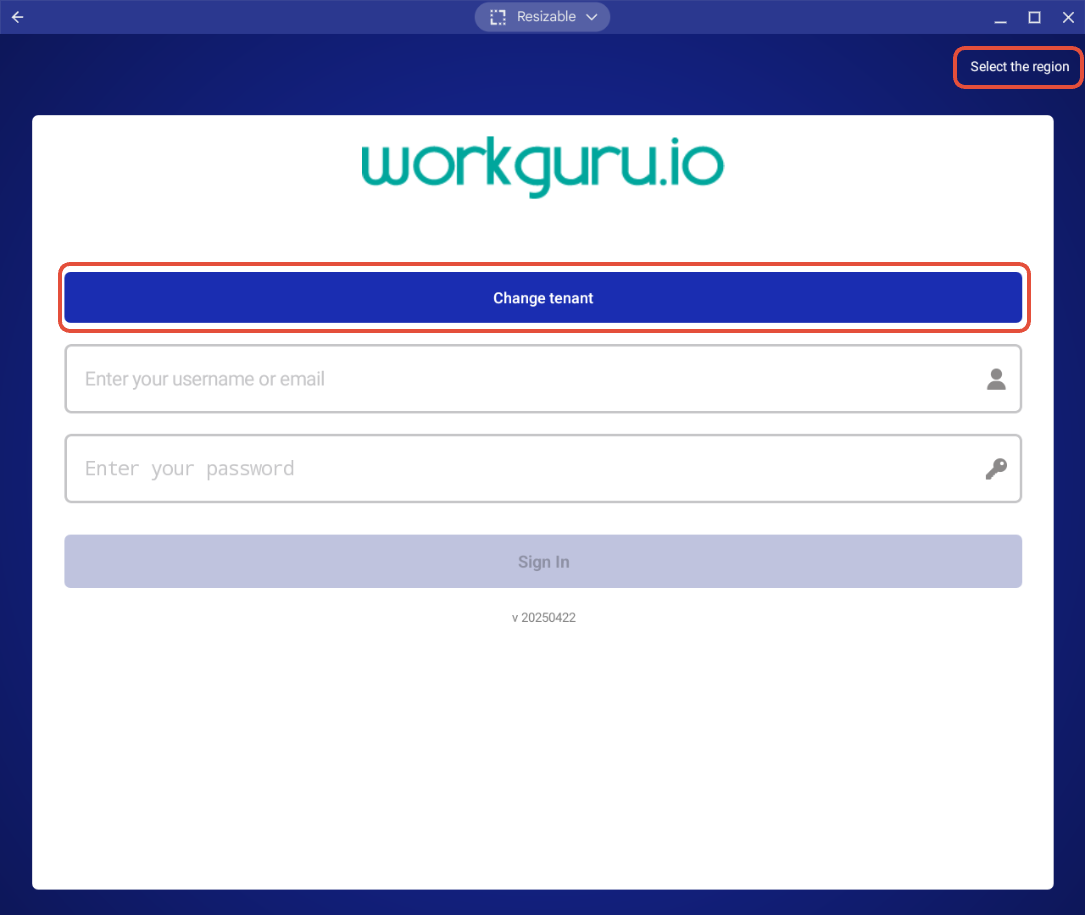Open the Resizable window size dropdown
Screen dimensions: 1085x915
(x=542, y=17)
